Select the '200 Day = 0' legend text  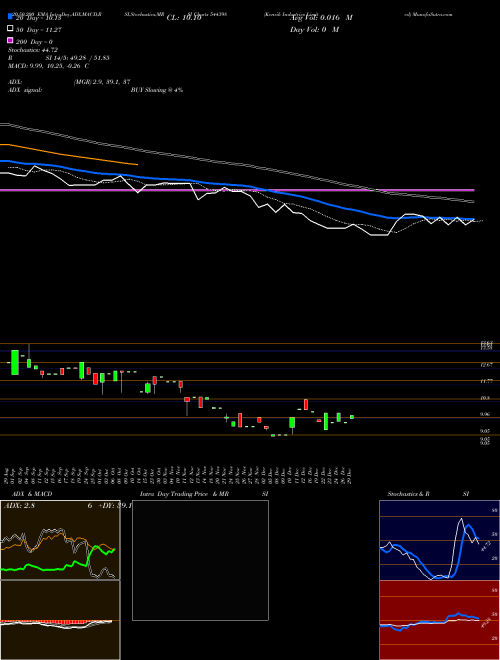(35, 42)
